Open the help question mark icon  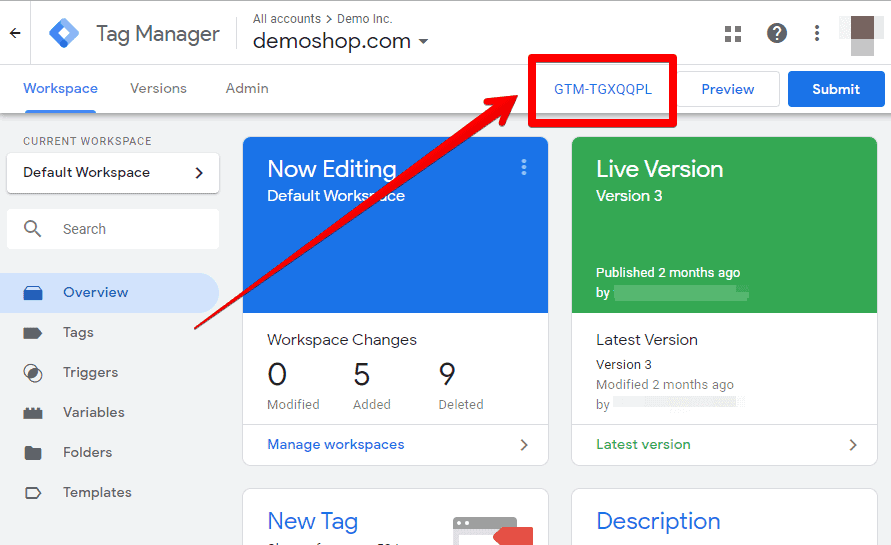(x=776, y=33)
